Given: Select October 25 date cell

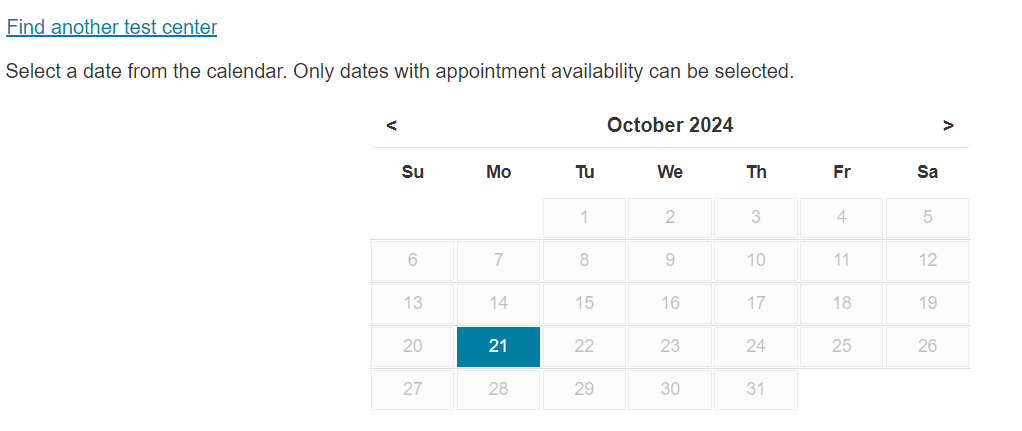Looking at the screenshot, I should pos(841,346).
